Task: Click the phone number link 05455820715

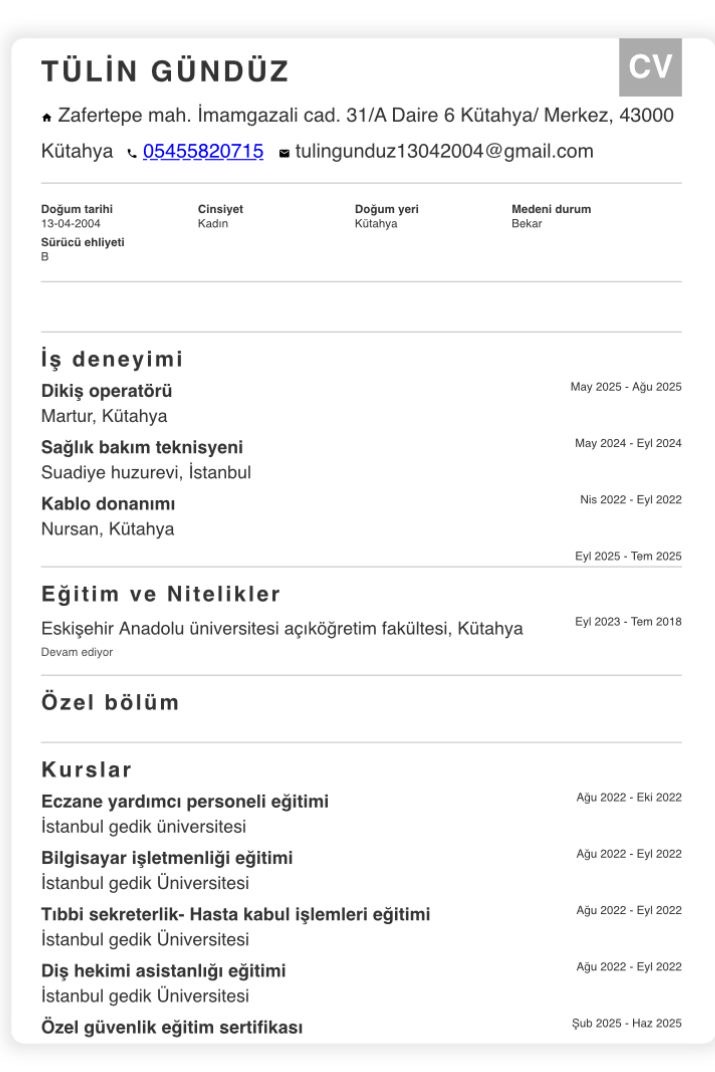Action: (x=203, y=151)
